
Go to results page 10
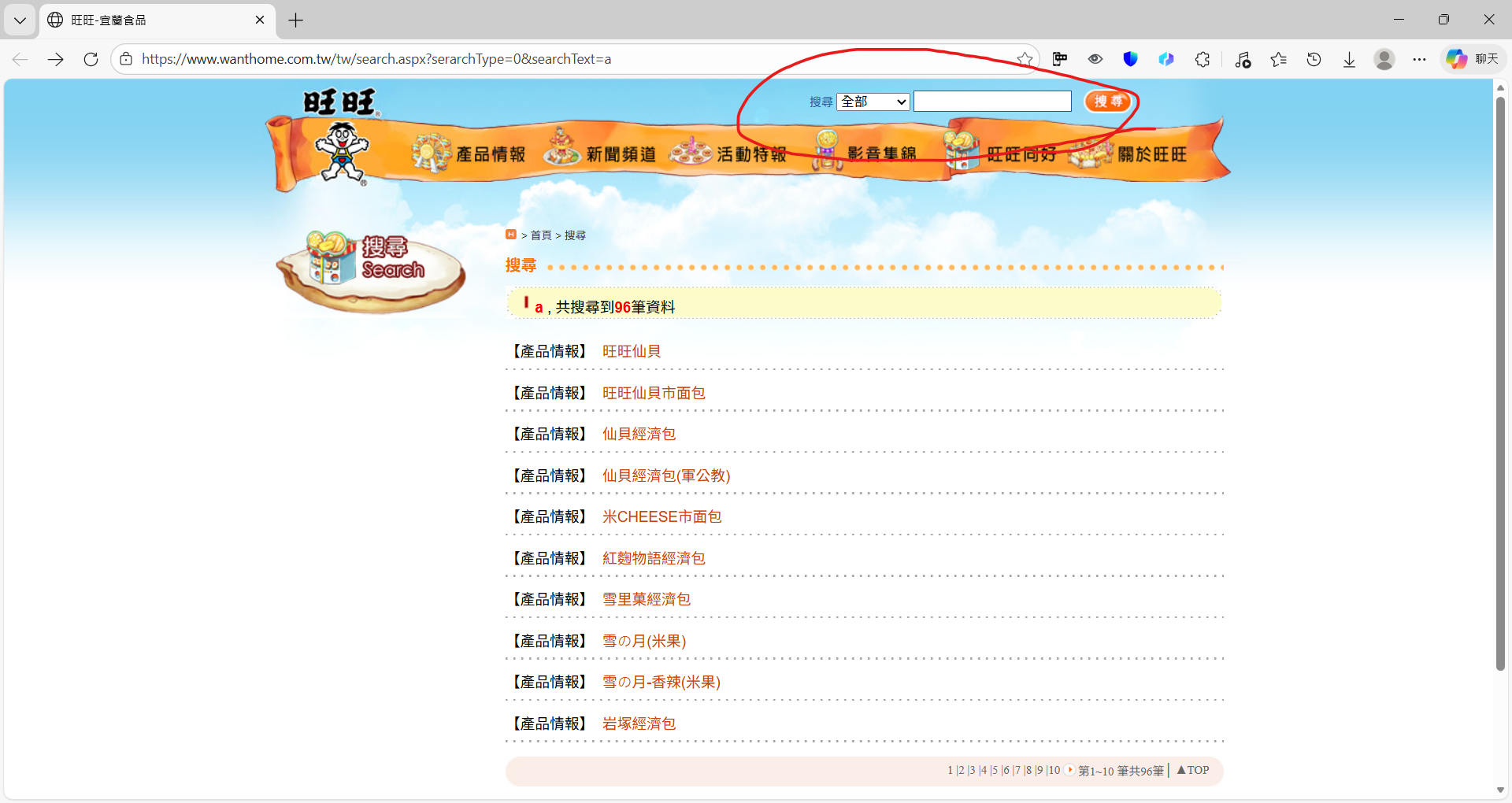pos(1054,770)
